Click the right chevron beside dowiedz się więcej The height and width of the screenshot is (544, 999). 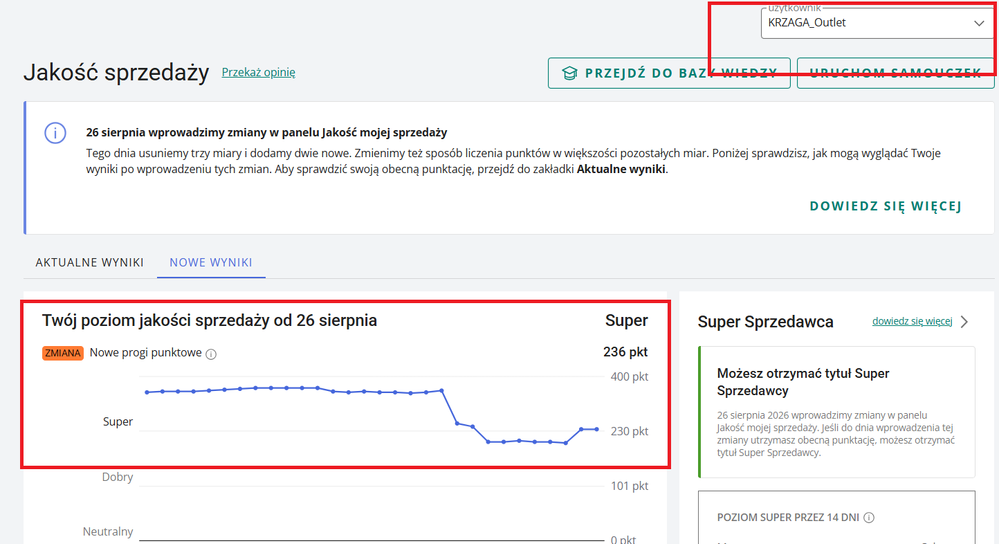click(965, 322)
